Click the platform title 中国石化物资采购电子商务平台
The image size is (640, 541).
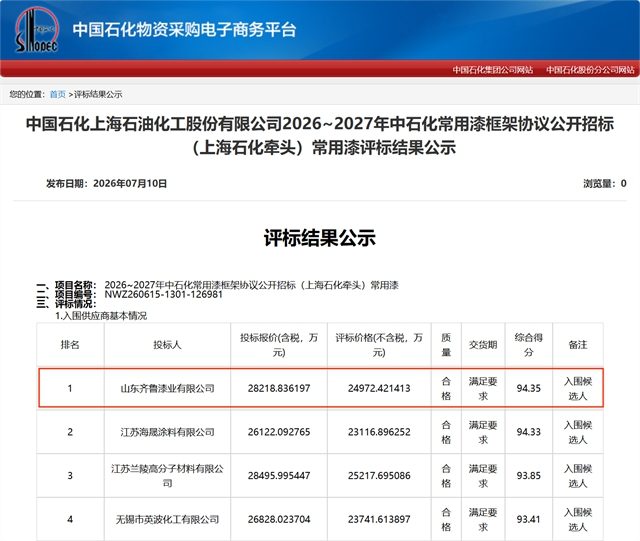[184, 30]
